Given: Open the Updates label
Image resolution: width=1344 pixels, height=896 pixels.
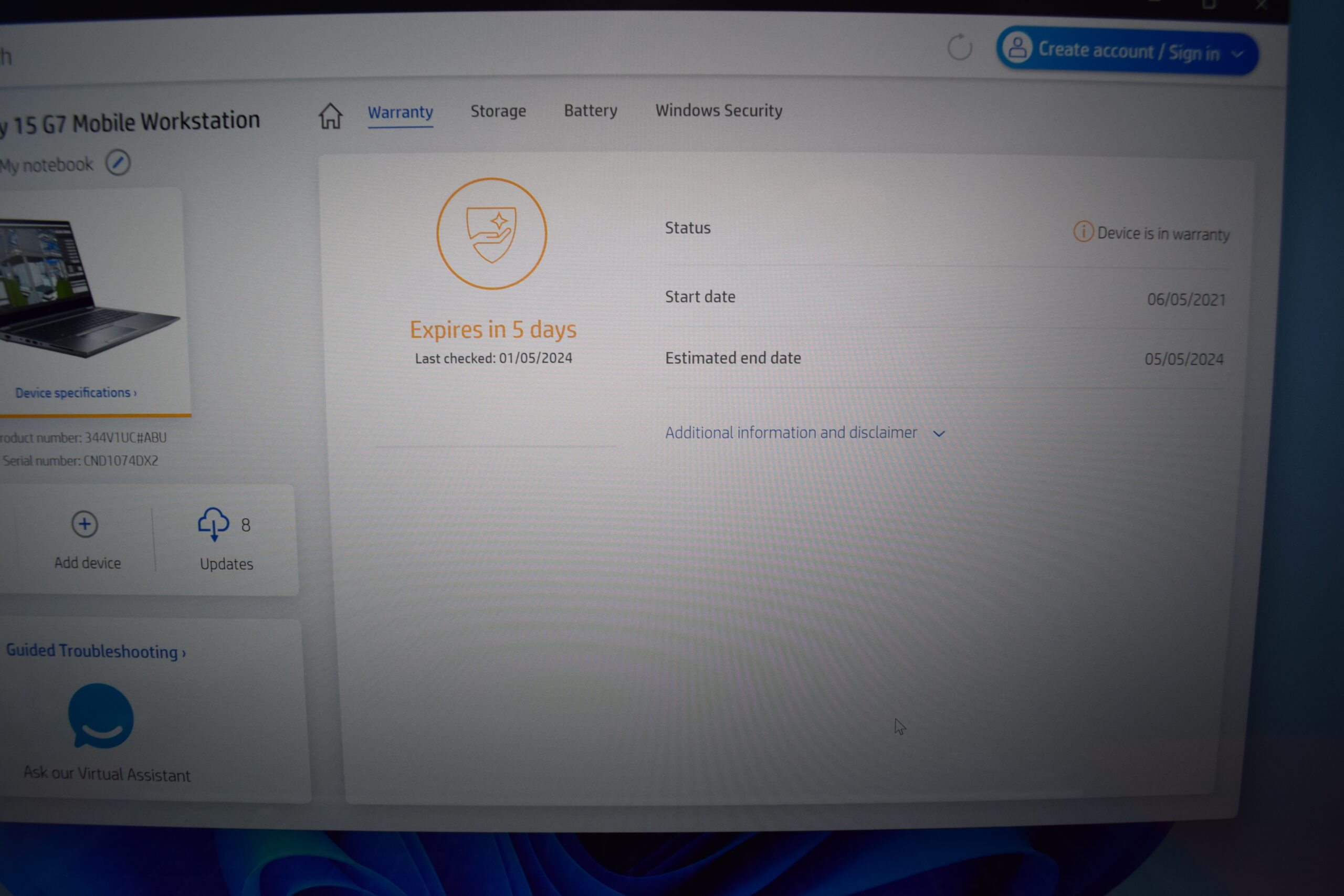Looking at the screenshot, I should [226, 564].
